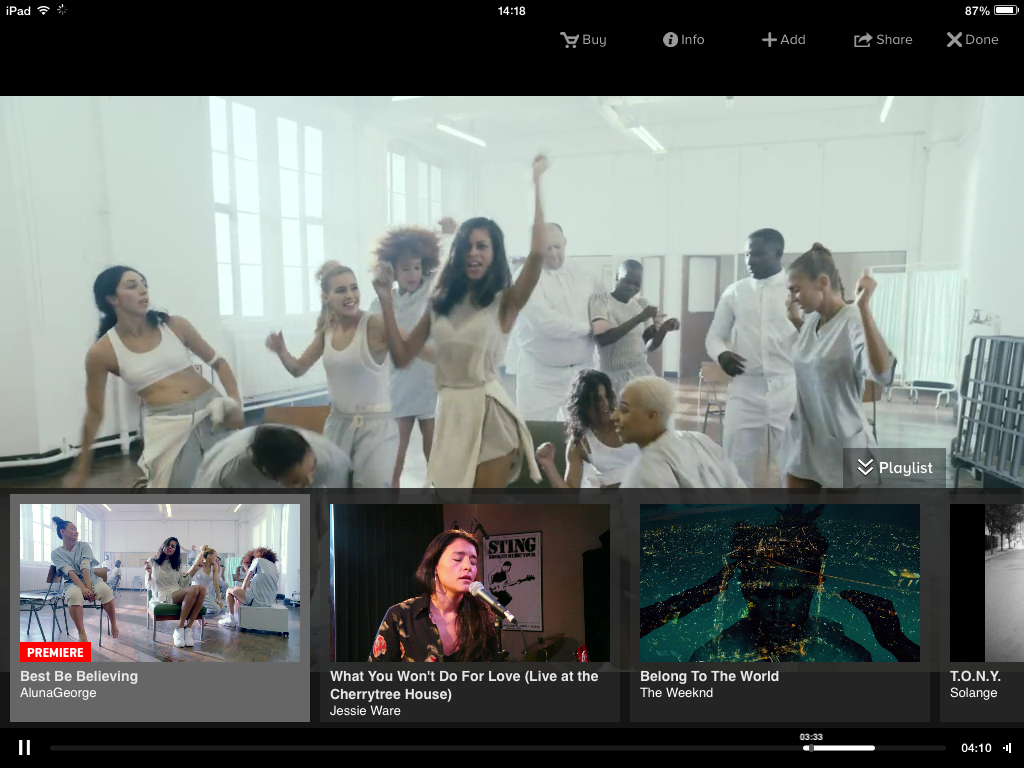Click the artist name 'Jessie Ware'
Image resolution: width=1024 pixels, height=768 pixels.
[365, 711]
